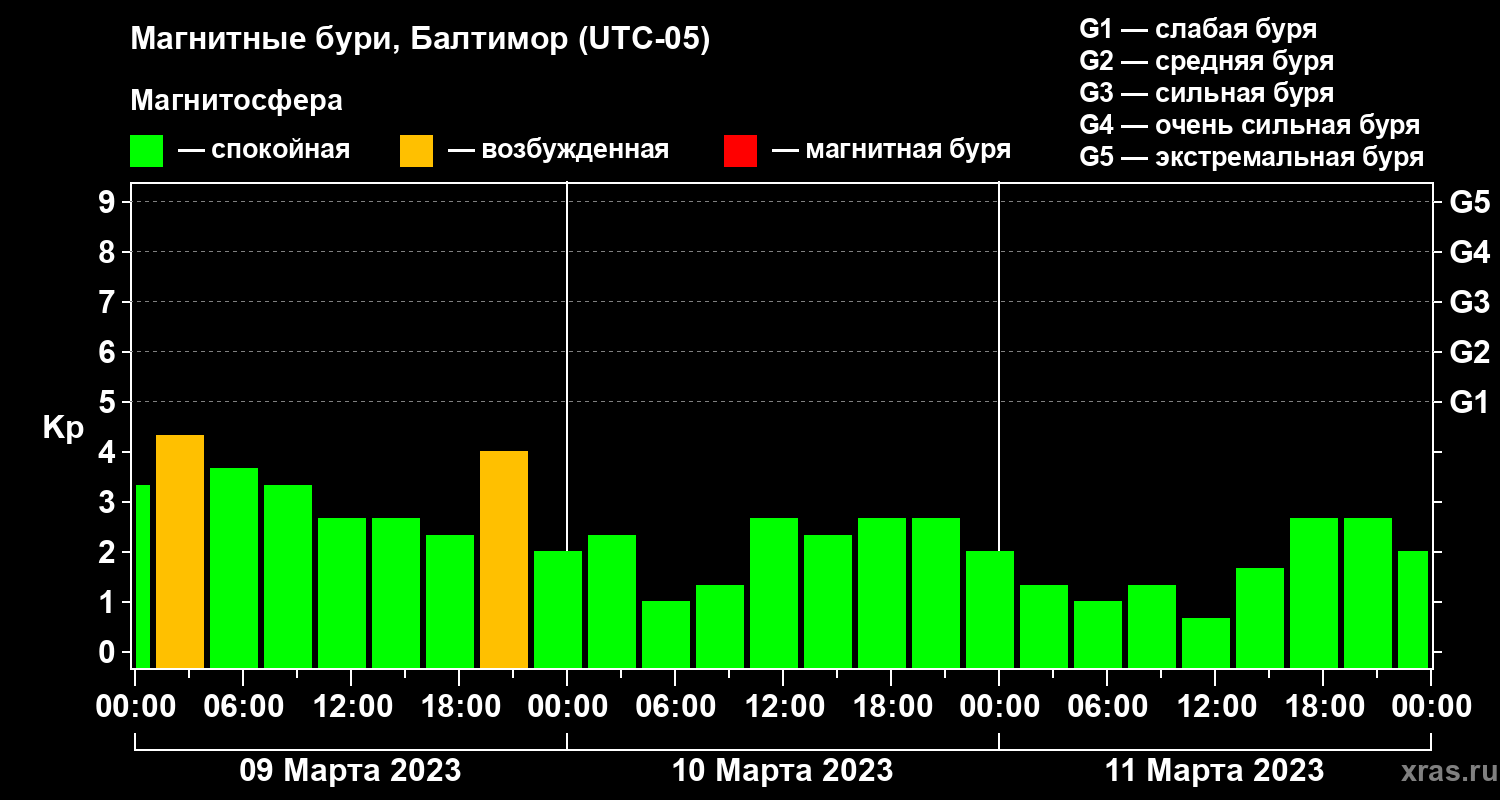Select legend line 'G1 — слабая буря'
This screenshot has height=800, width=1500.
point(1198,28)
